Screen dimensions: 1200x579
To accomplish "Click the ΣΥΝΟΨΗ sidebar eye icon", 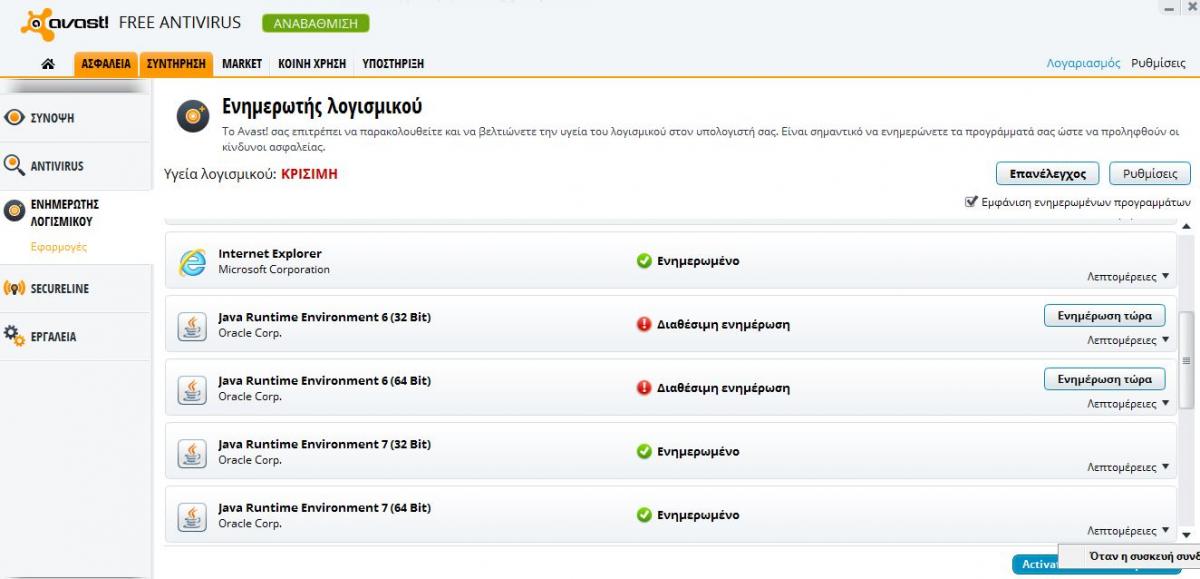I will pyautogui.click(x=14, y=118).
